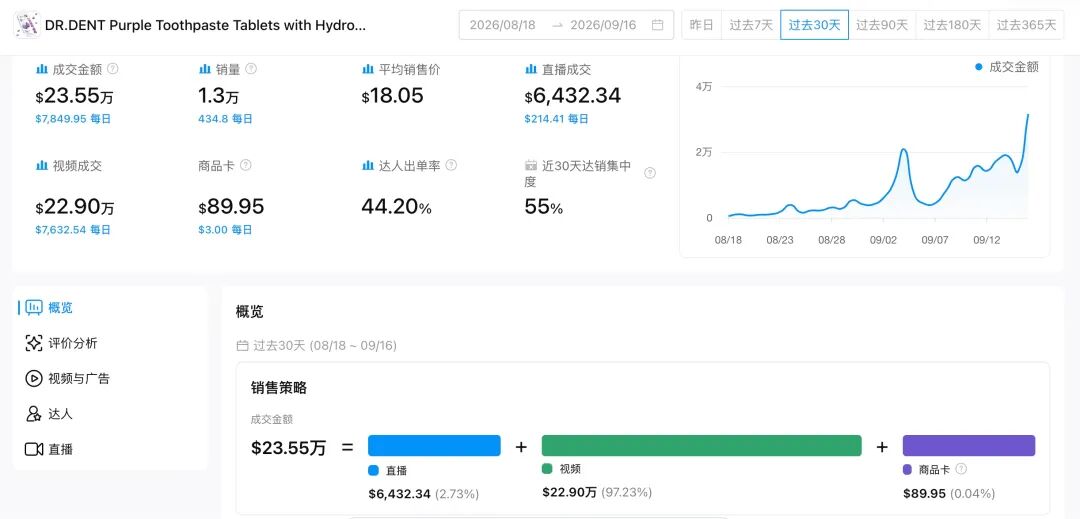Click the bar chart icon beside 平均销售价

tap(368, 69)
